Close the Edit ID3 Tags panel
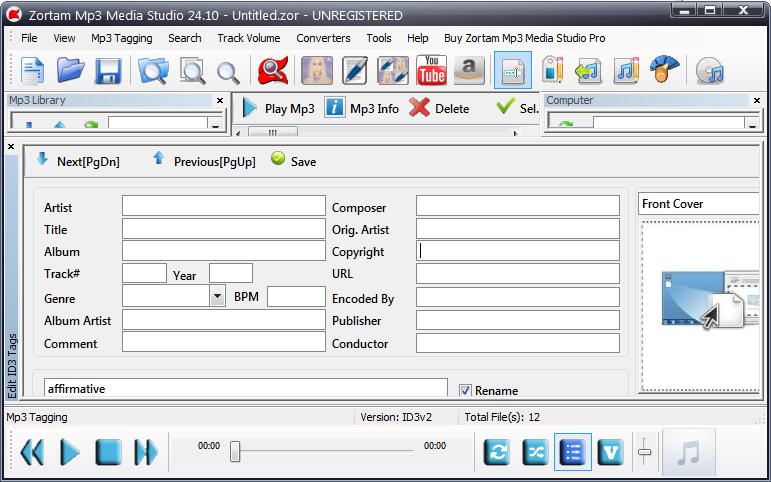Viewport: 771px width, 482px height. coord(11,147)
